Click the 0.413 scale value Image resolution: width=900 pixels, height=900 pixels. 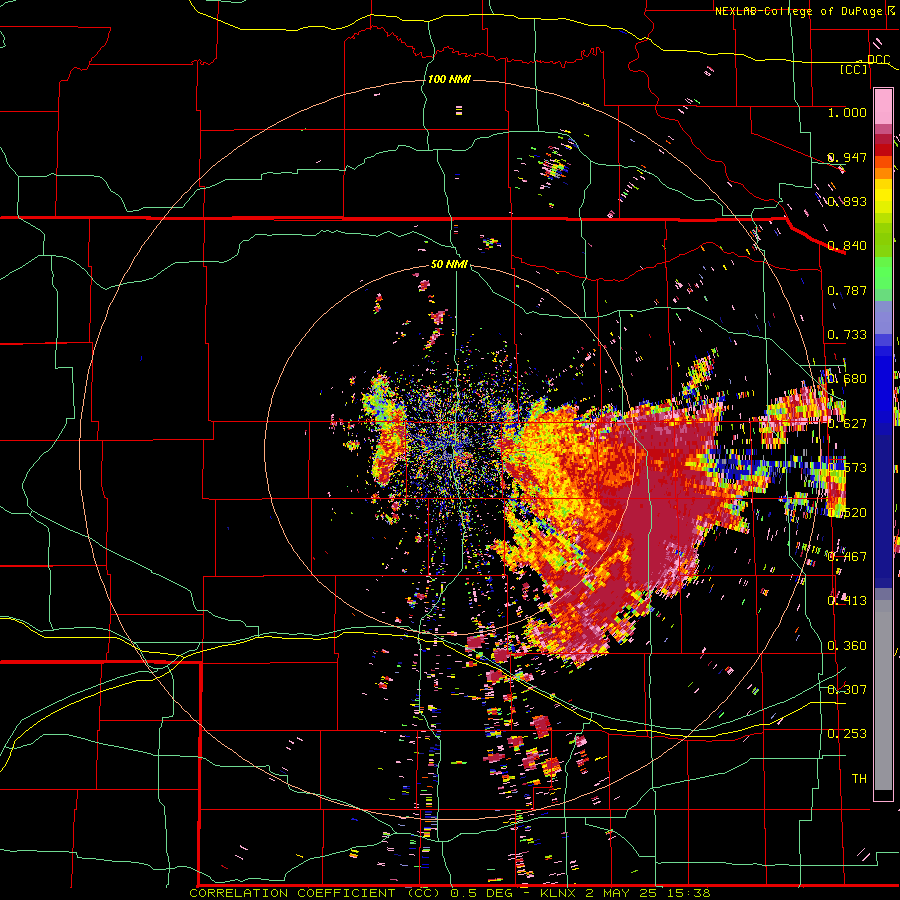pyautogui.click(x=847, y=600)
